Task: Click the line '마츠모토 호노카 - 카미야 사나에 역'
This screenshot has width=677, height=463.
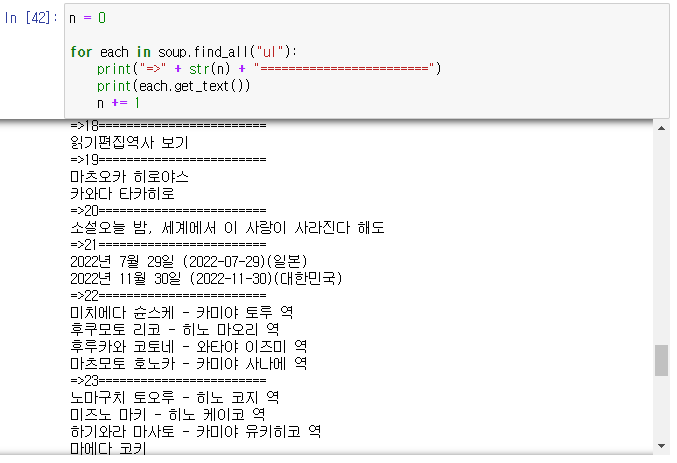Action: click(x=189, y=364)
